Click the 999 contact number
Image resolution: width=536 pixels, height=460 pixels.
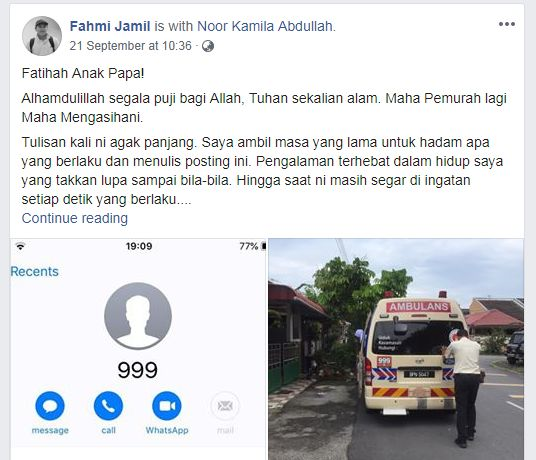(138, 370)
